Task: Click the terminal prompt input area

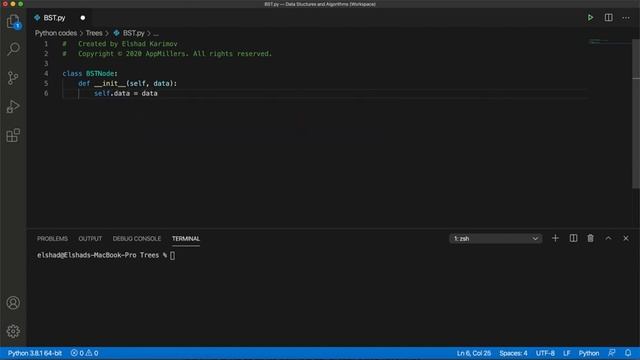Action: pyautogui.click(x=172, y=256)
